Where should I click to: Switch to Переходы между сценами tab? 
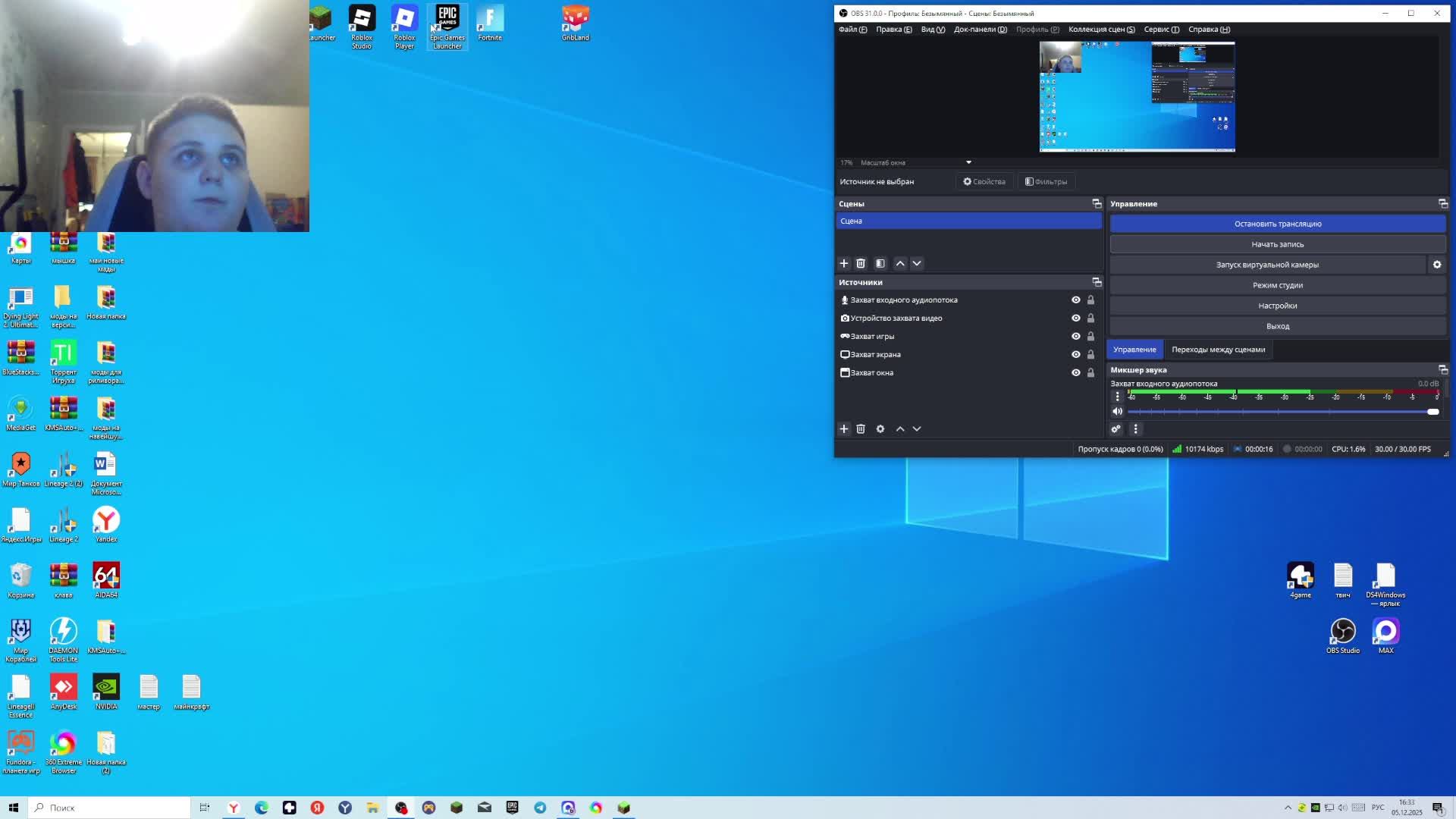(1218, 350)
